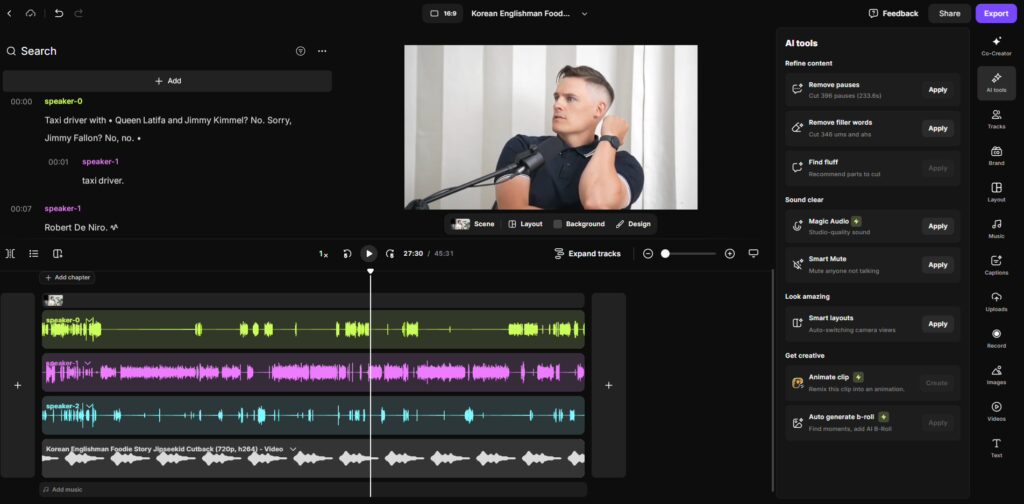Add a scene with the right plus button
Screen dimensions: 1024x504
[609, 385]
